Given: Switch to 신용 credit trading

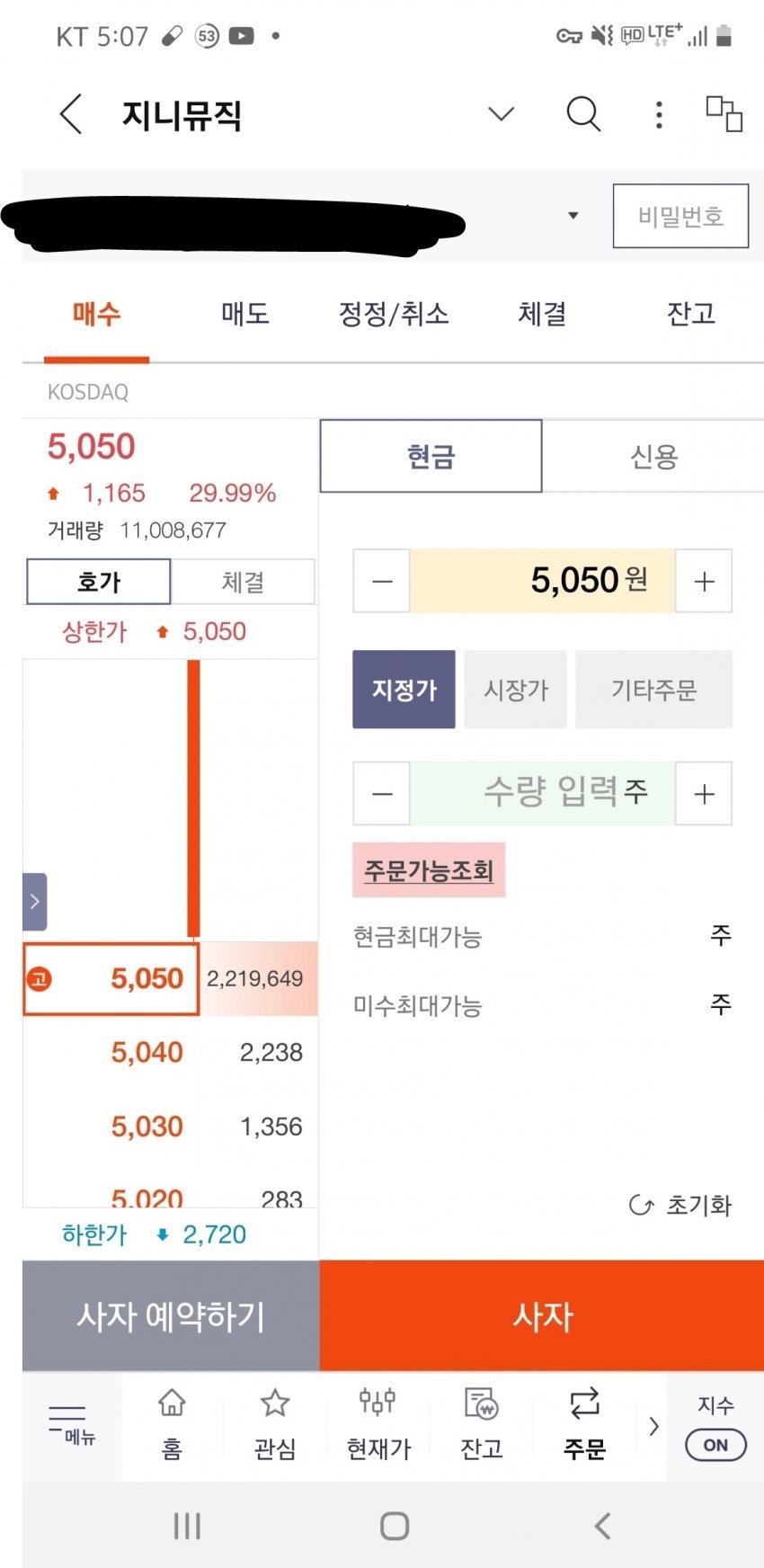Looking at the screenshot, I should 653,457.
